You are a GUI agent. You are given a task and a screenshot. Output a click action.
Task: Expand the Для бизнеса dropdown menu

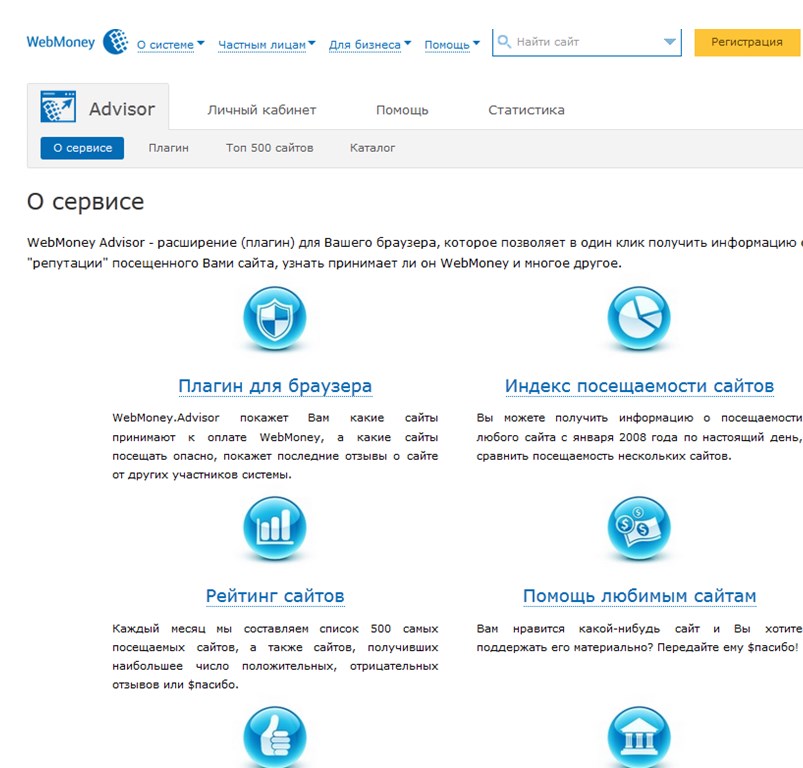(370, 44)
